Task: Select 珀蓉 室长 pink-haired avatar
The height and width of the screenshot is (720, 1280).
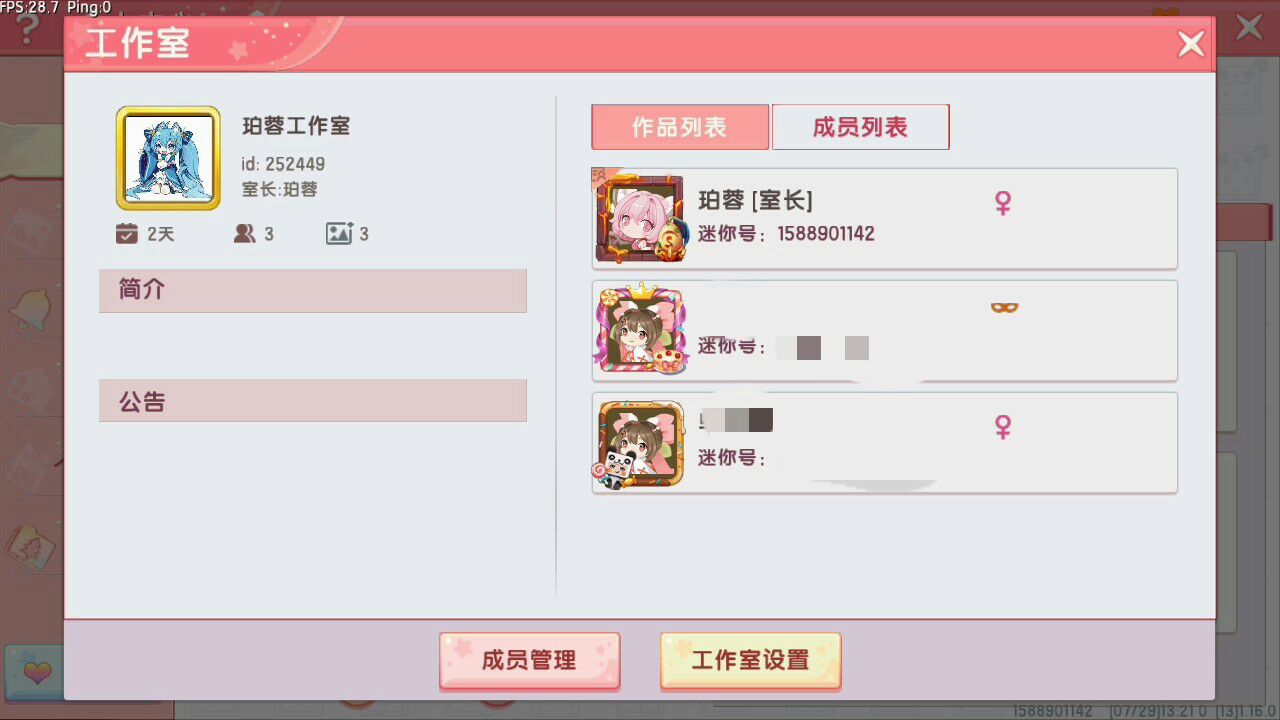Action: pos(640,217)
